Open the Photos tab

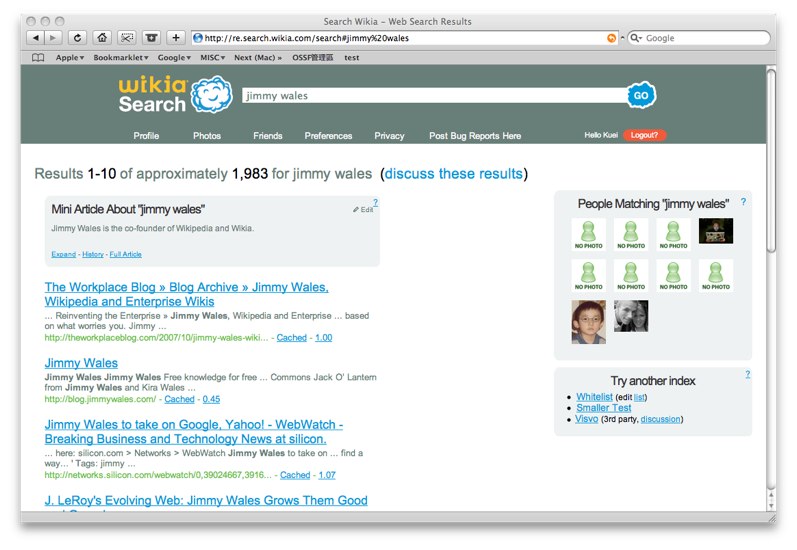[x=207, y=136]
